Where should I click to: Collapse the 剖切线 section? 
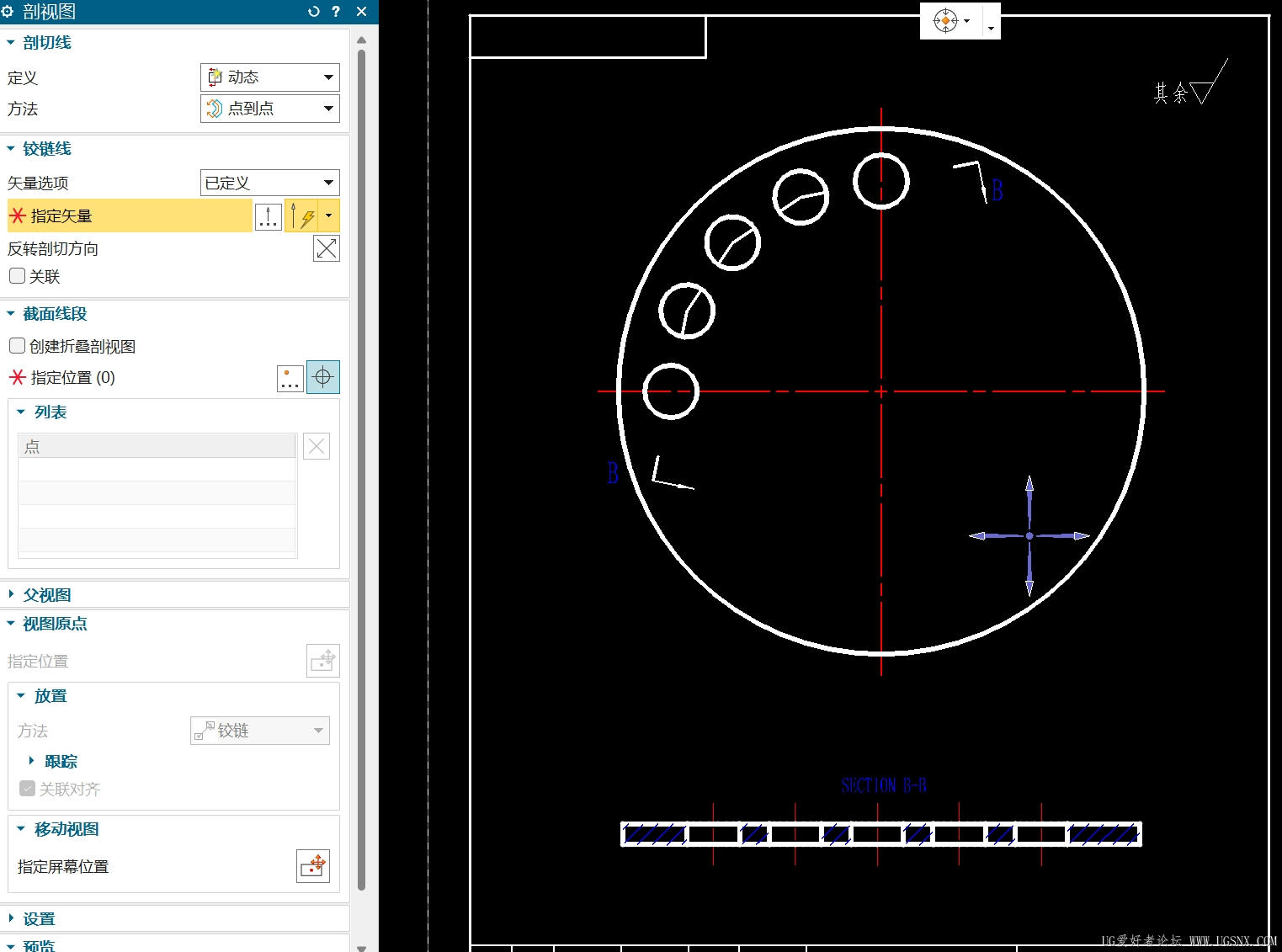pos(11,42)
